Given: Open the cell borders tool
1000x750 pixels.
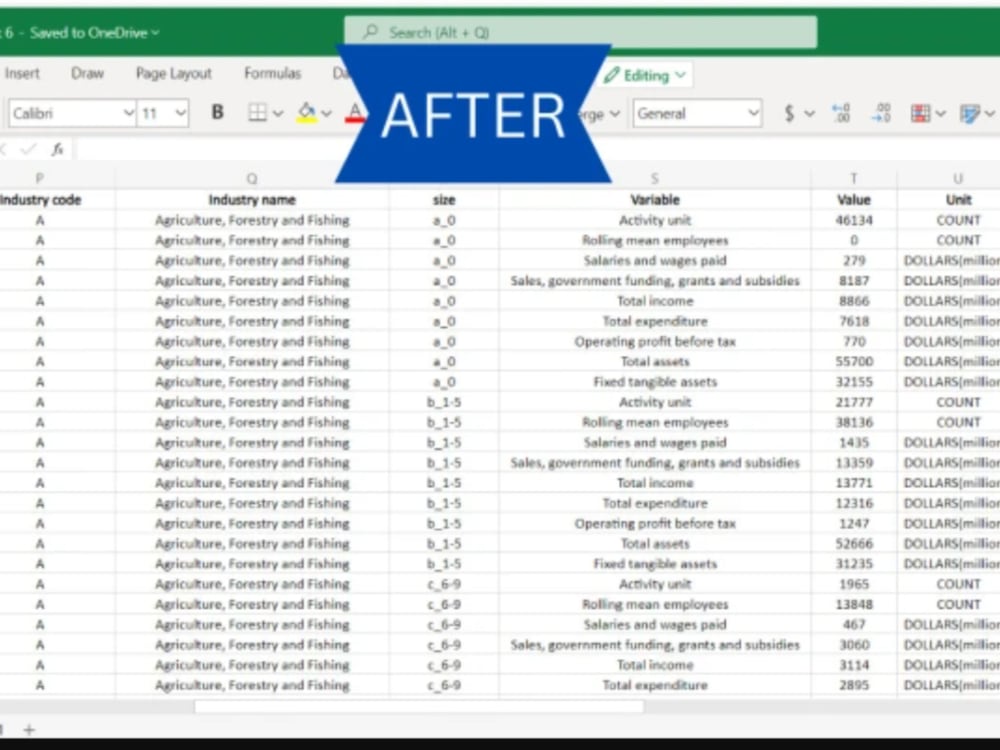Looking at the screenshot, I should [258, 113].
